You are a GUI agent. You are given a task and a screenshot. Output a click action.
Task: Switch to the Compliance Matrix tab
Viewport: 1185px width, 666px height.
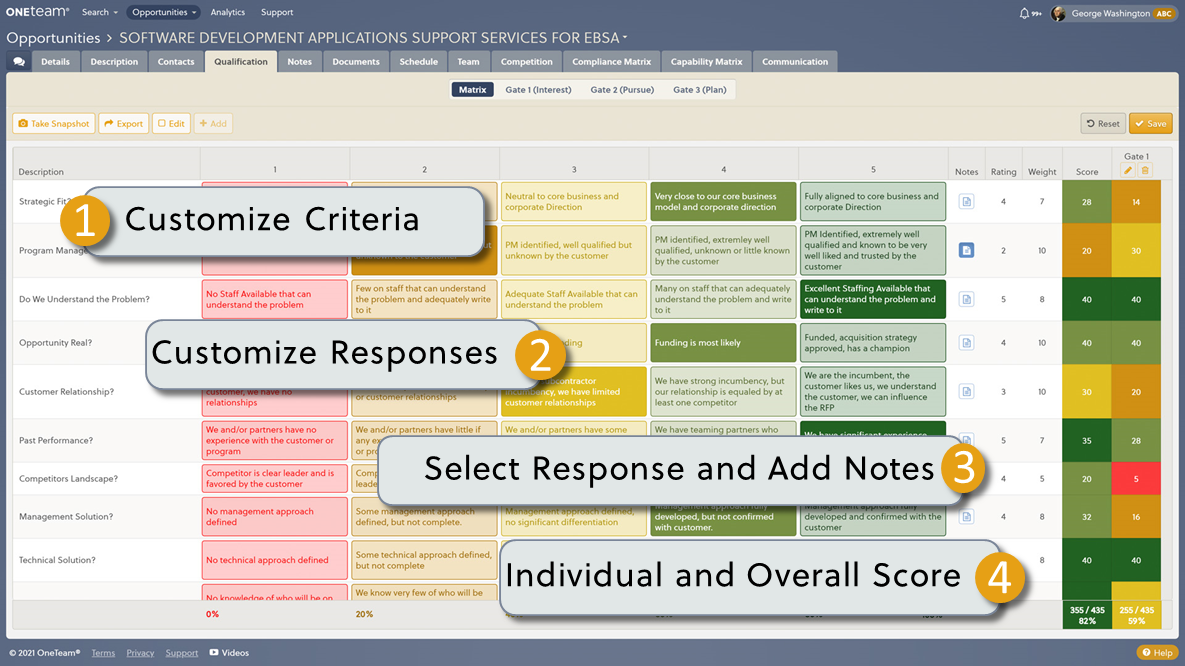click(x=611, y=62)
